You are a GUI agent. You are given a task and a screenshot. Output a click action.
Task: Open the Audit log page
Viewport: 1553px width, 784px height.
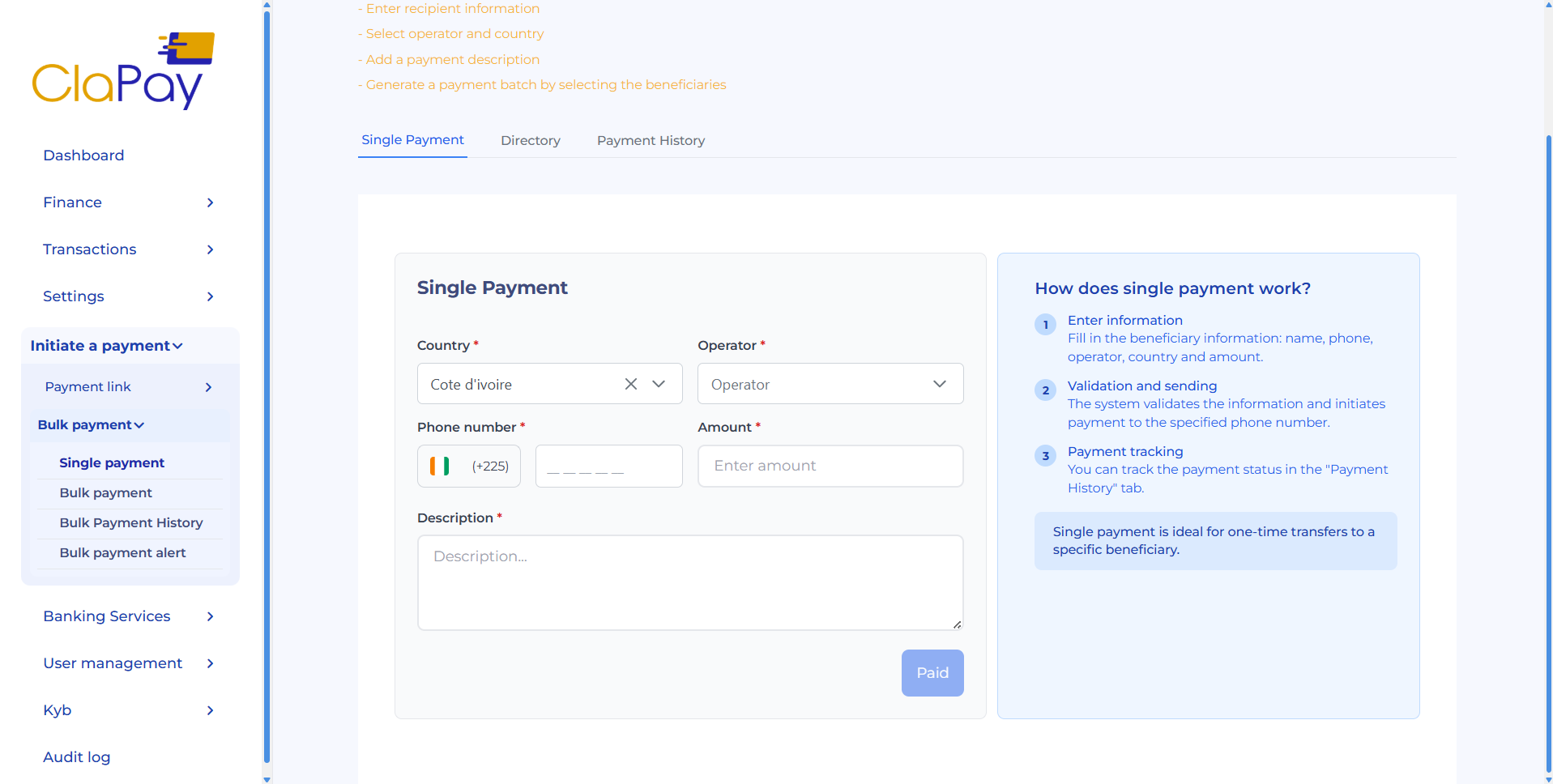[x=76, y=757]
